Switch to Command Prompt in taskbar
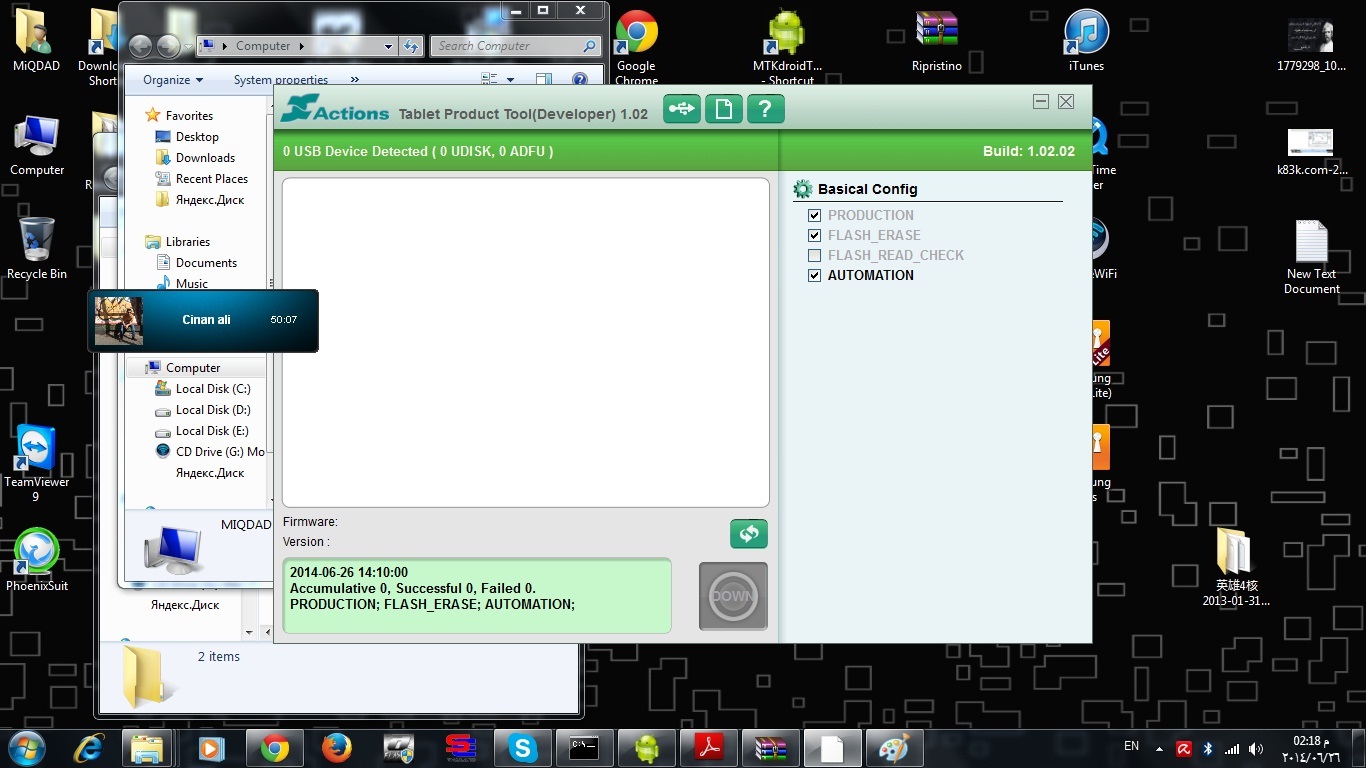 (x=584, y=748)
